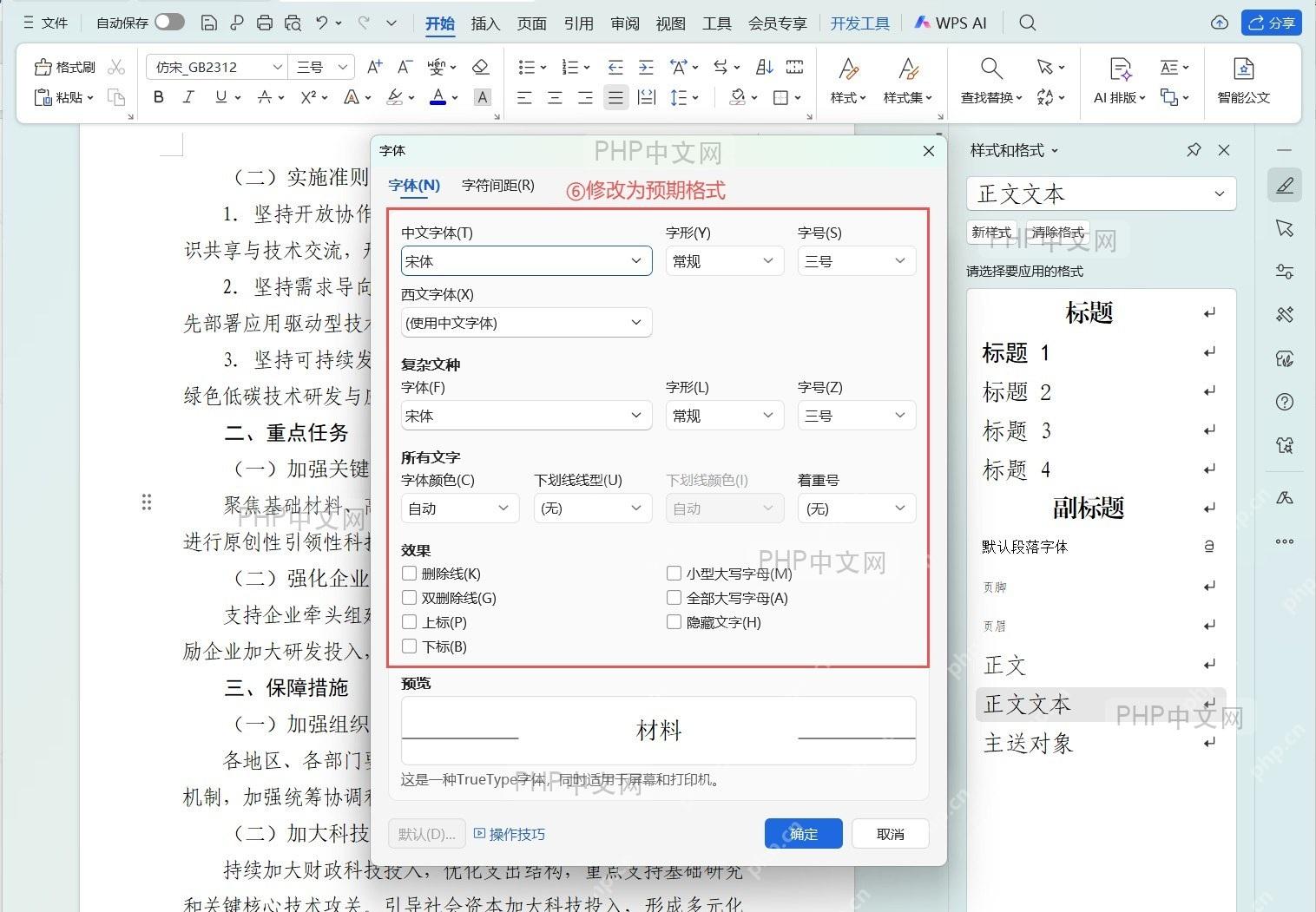The height and width of the screenshot is (912, 1316).
Task: Open the 引用 ribbon tab
Action: pos(578,23)
